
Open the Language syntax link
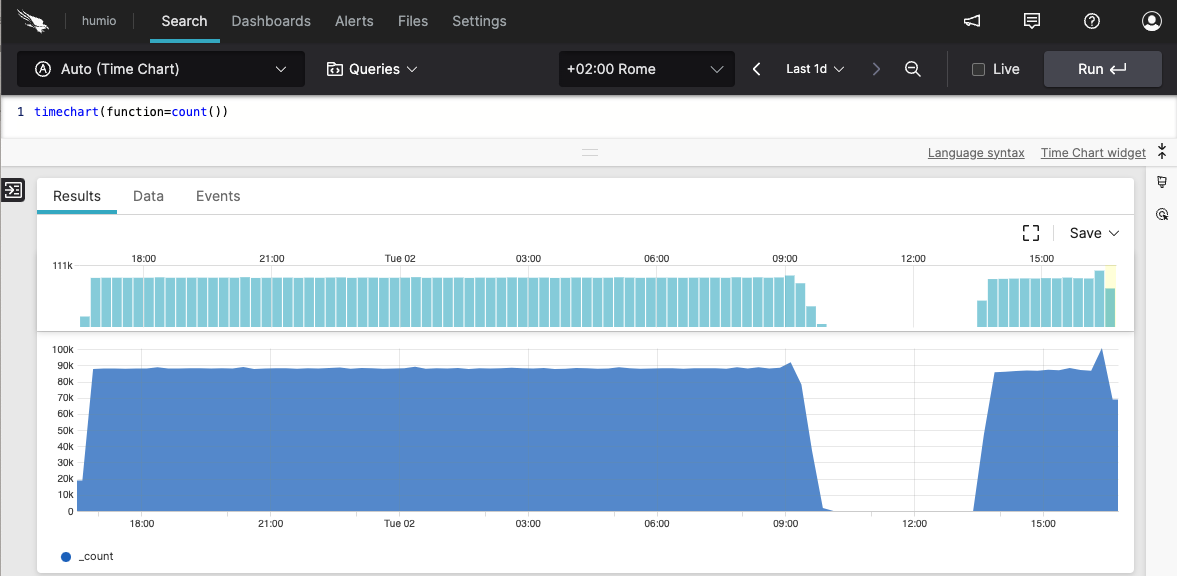tap(976, 152)
